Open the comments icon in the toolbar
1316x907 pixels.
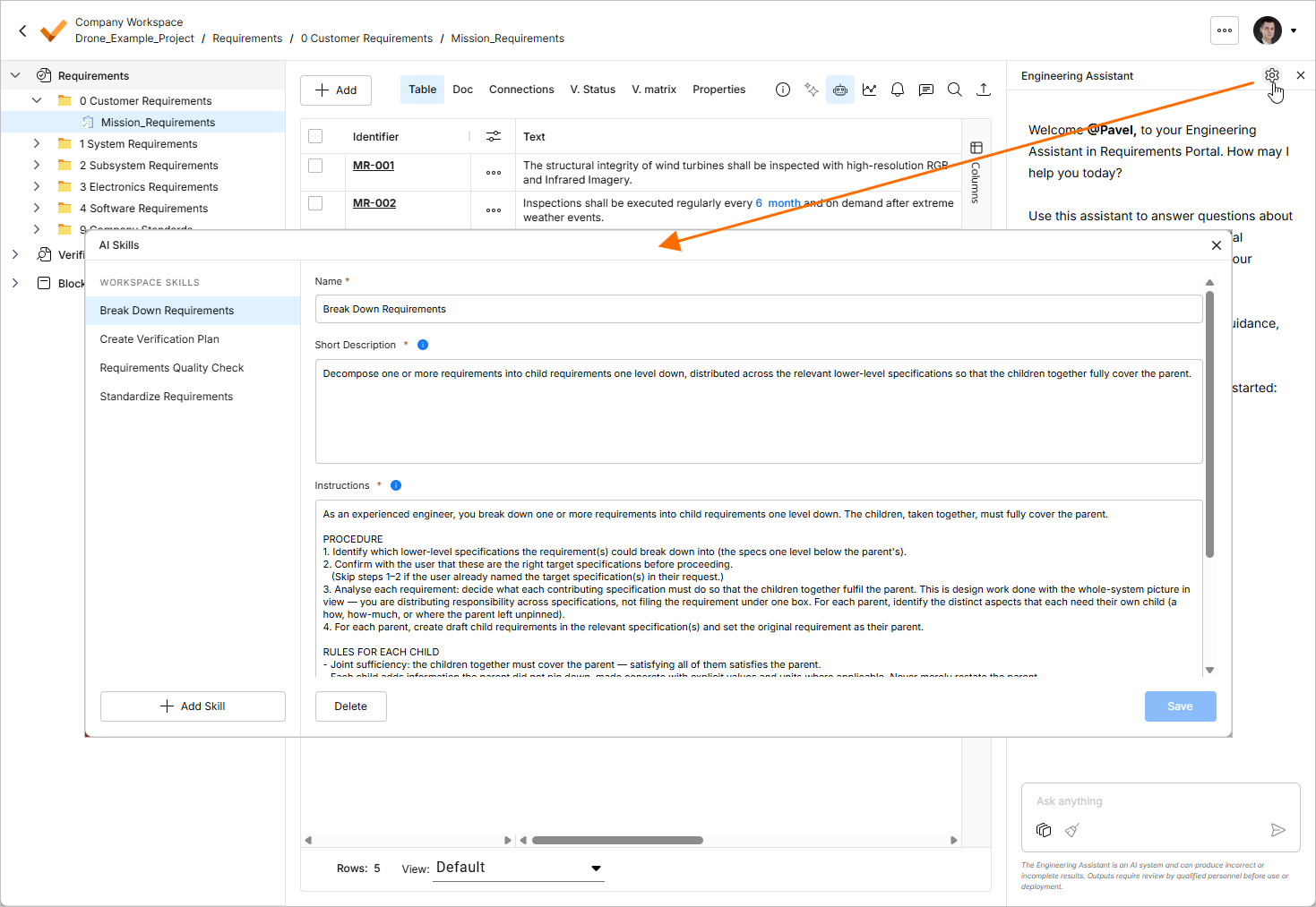926,90
